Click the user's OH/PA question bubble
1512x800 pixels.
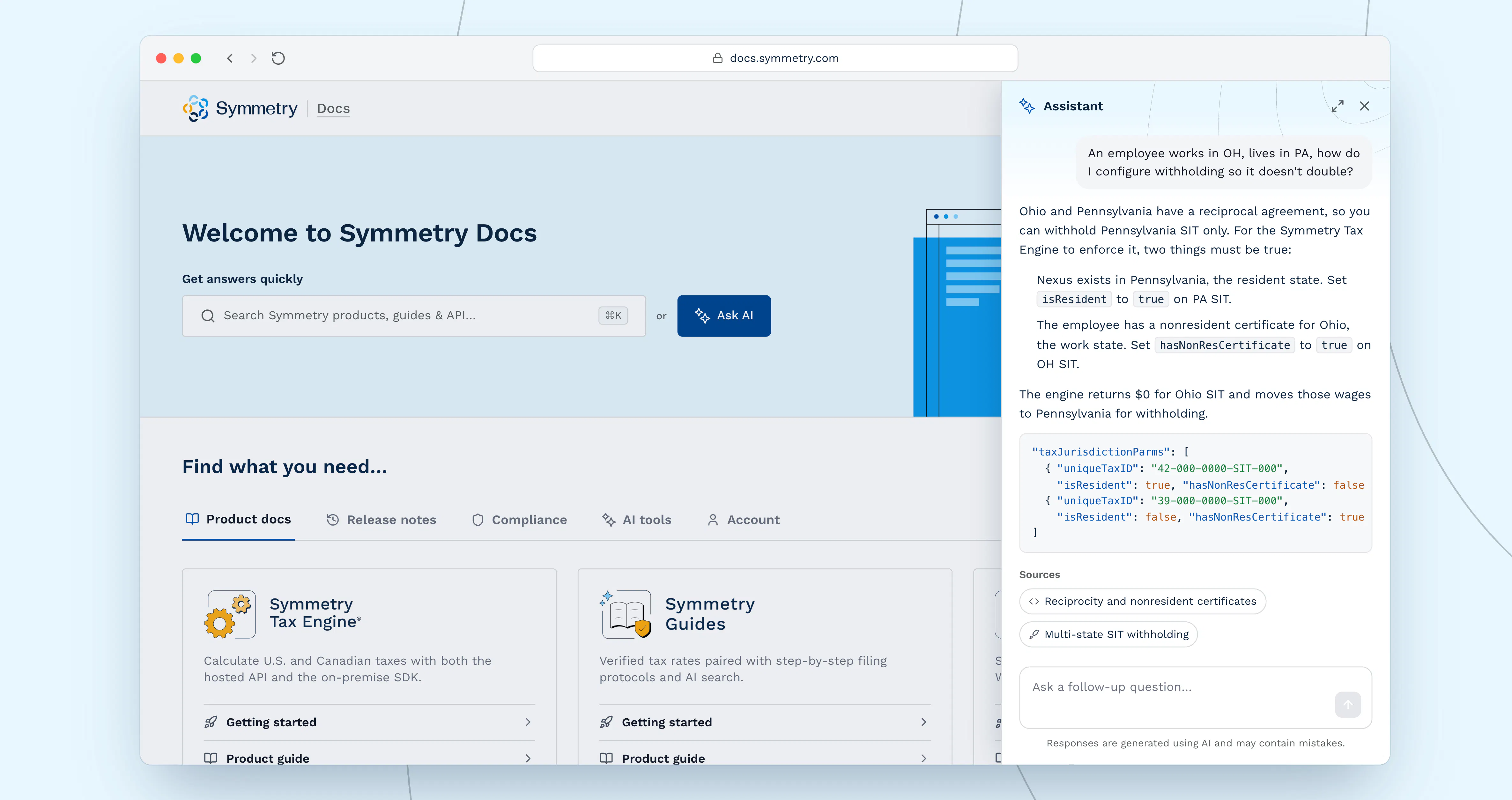click(1224, 163)
